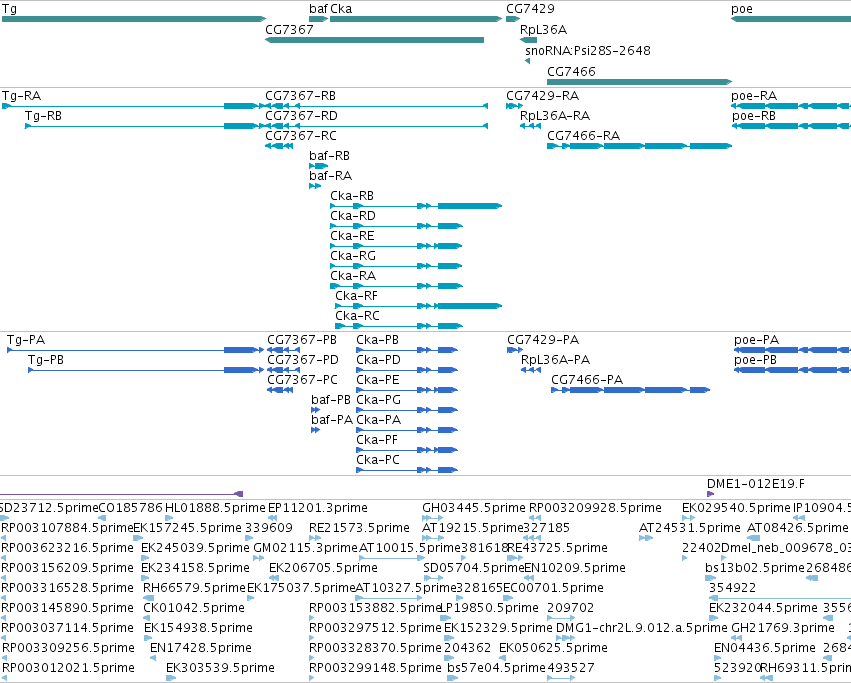Select transcript baf-RB

coord(329,156)
